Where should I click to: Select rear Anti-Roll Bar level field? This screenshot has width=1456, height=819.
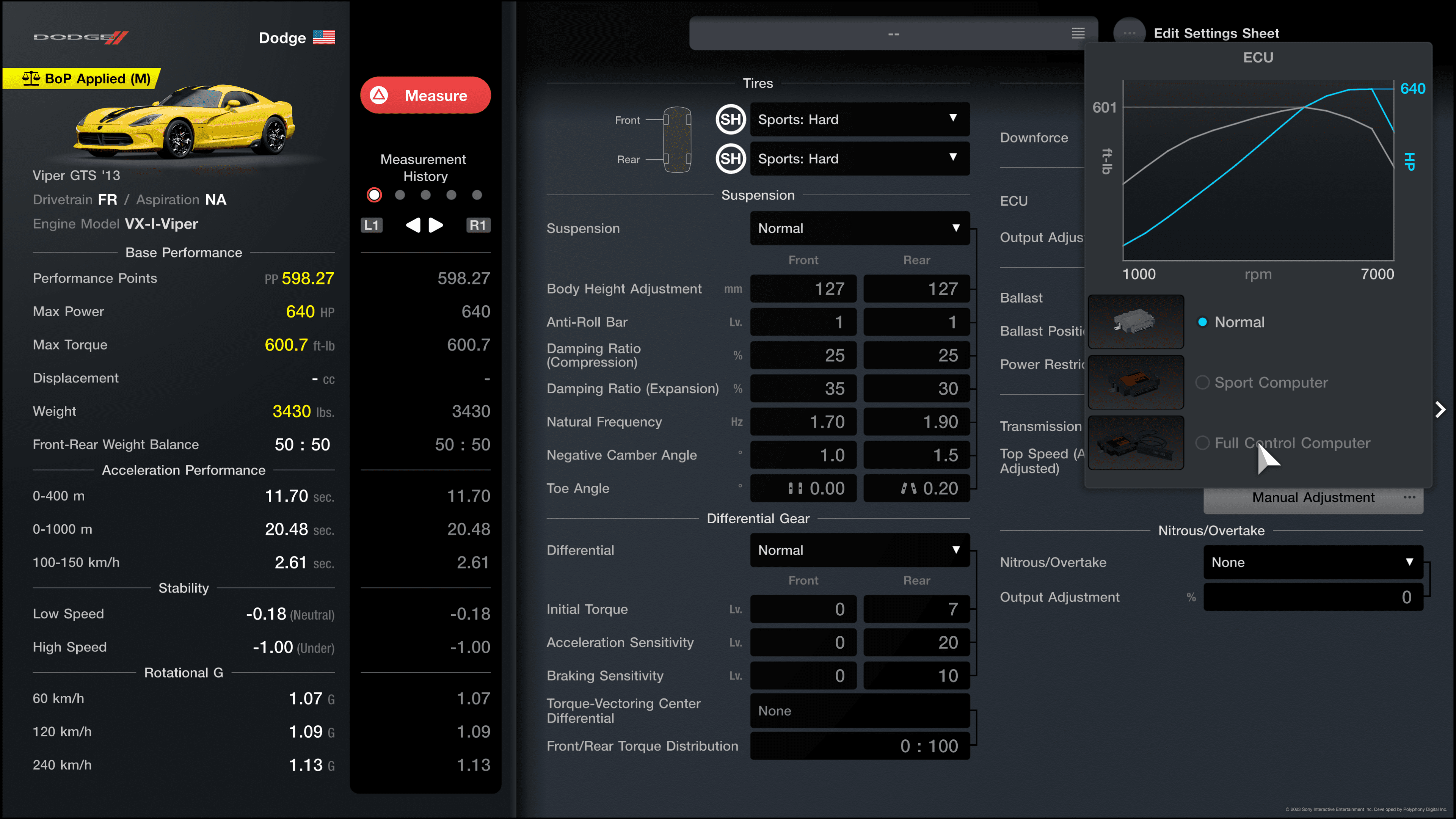(x=917, y=322)
